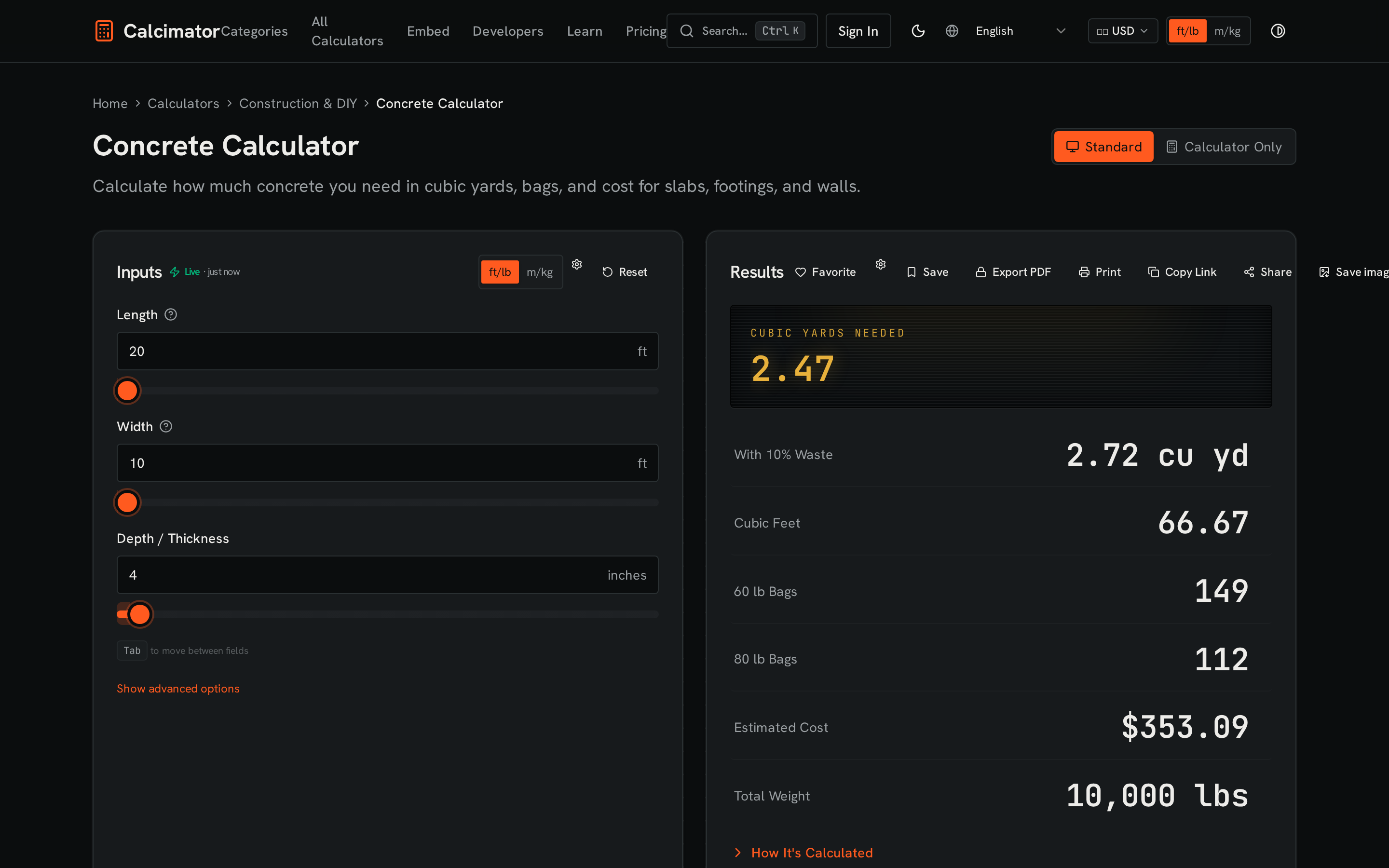Click the Save bookmark icon
This screenshot has height=868, width=1389.
[911, 272]
